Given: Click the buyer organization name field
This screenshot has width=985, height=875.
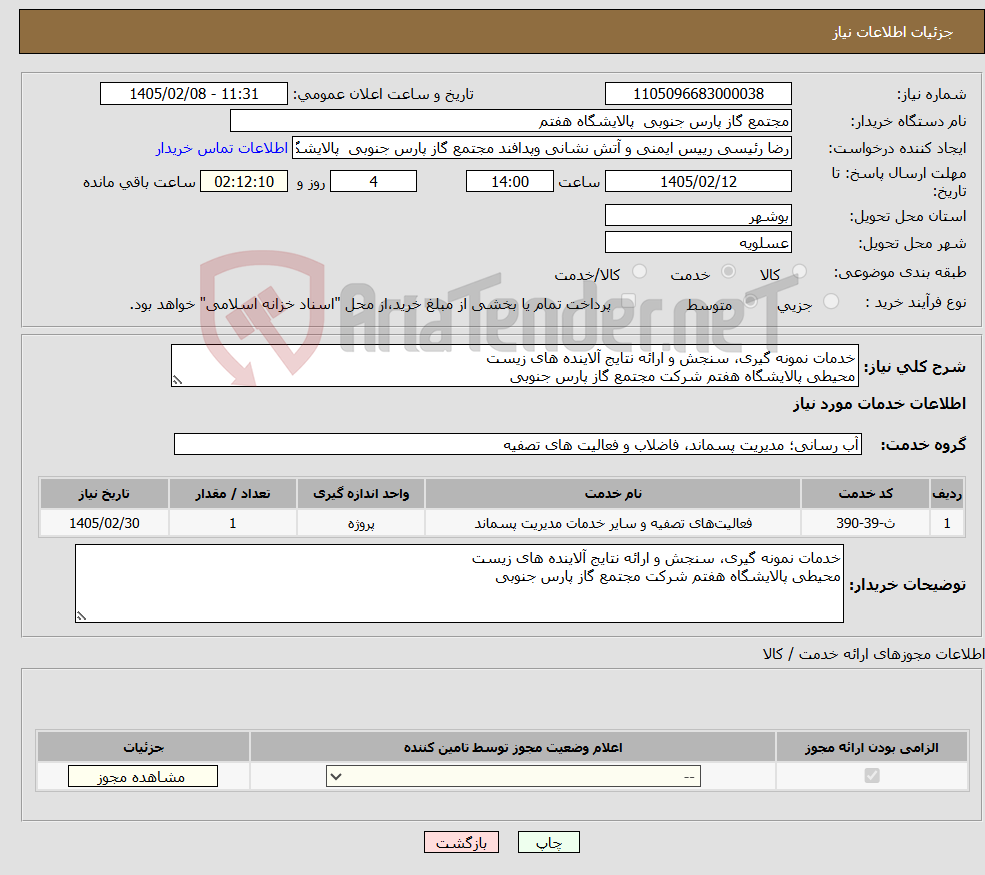Looking at the screenshot, I should click(511, 121).
